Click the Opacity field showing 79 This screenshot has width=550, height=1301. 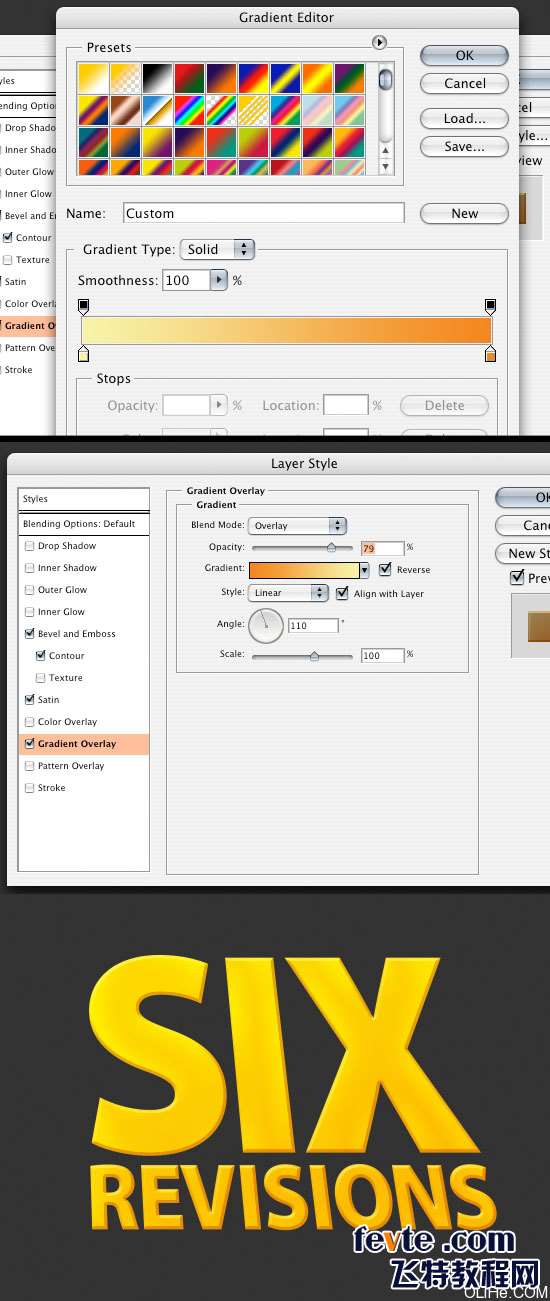tap(382, 548)
